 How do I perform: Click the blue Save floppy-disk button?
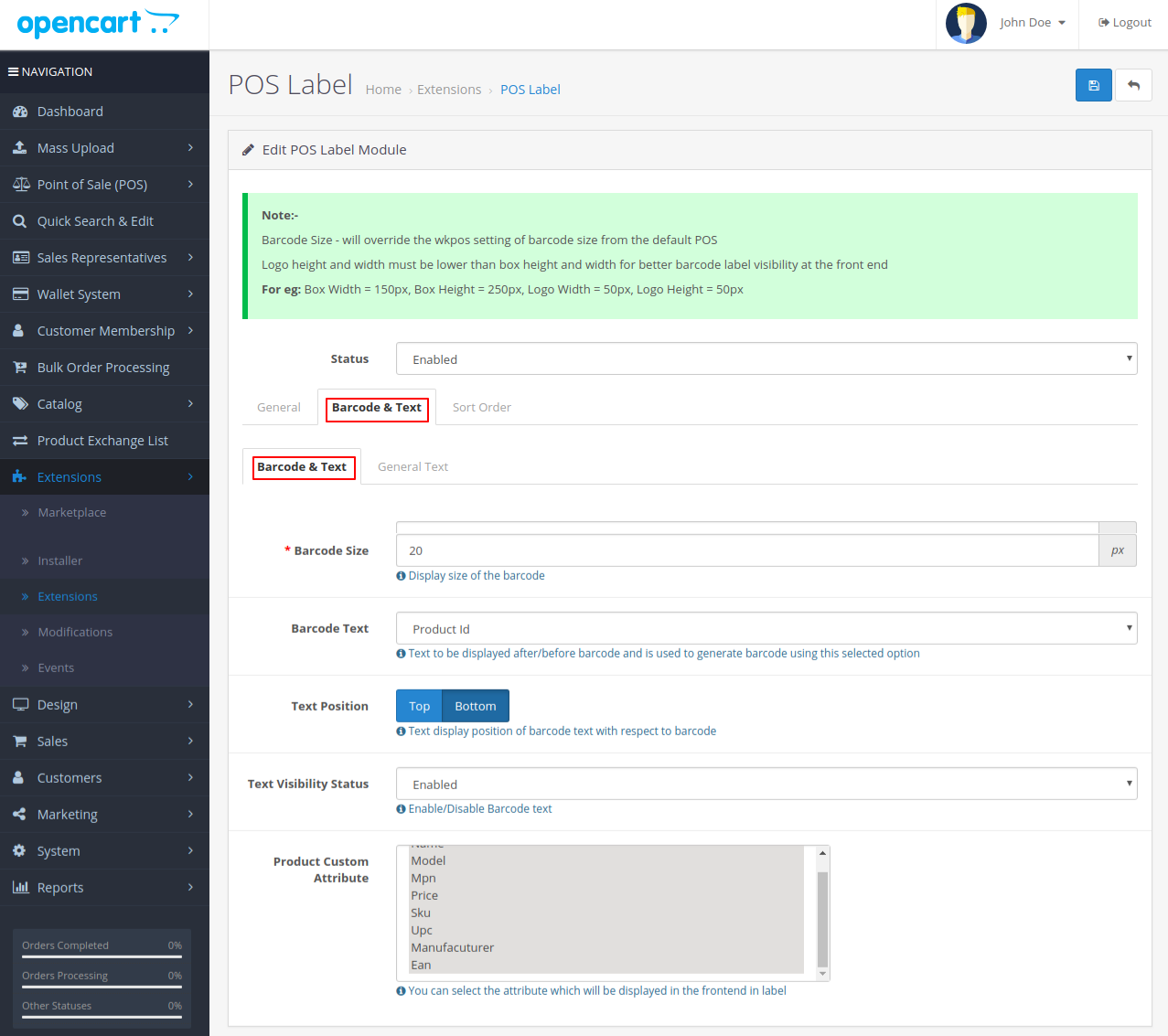1093,85
